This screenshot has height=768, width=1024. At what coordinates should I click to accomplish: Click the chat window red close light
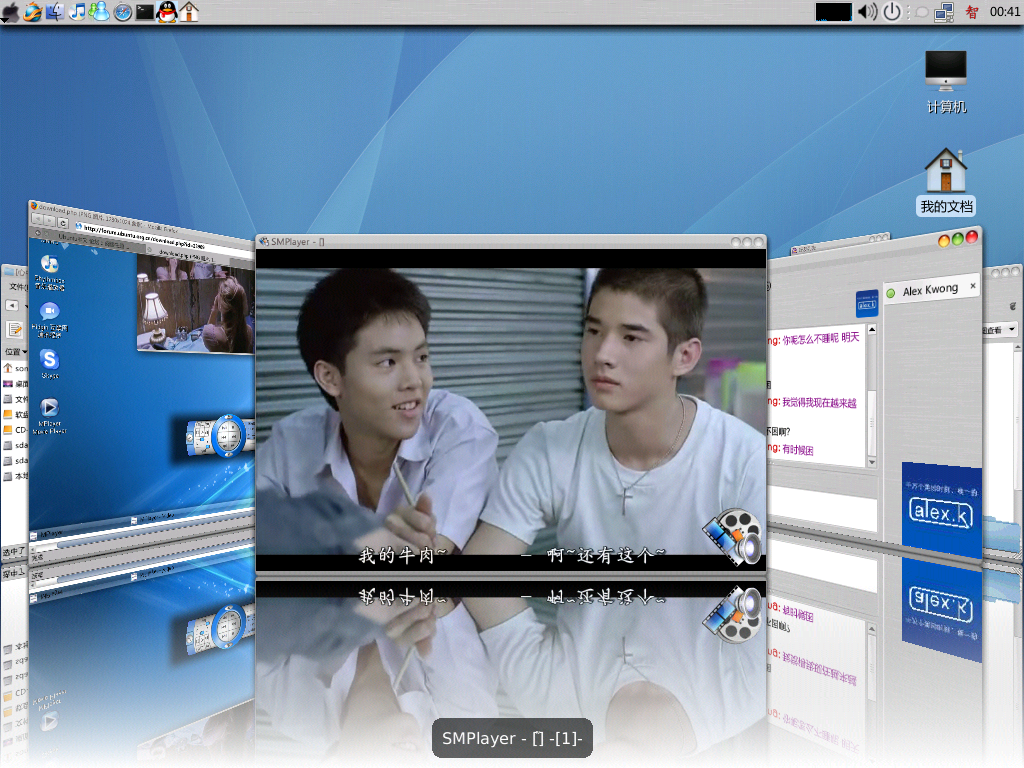point(972,236)
